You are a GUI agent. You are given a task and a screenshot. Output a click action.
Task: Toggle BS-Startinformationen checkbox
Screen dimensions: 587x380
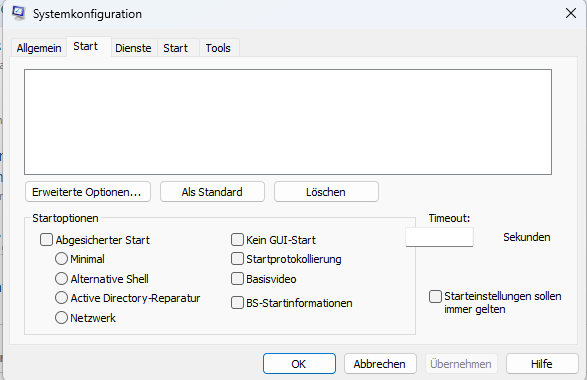(x=237, y=303)
